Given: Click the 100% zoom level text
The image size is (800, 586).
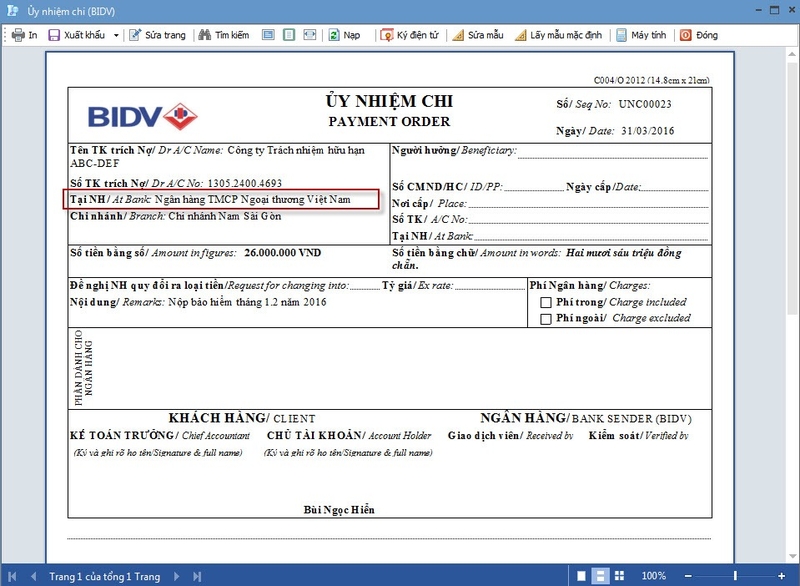Looking at the screenshot, I should [x=654, y=576].
